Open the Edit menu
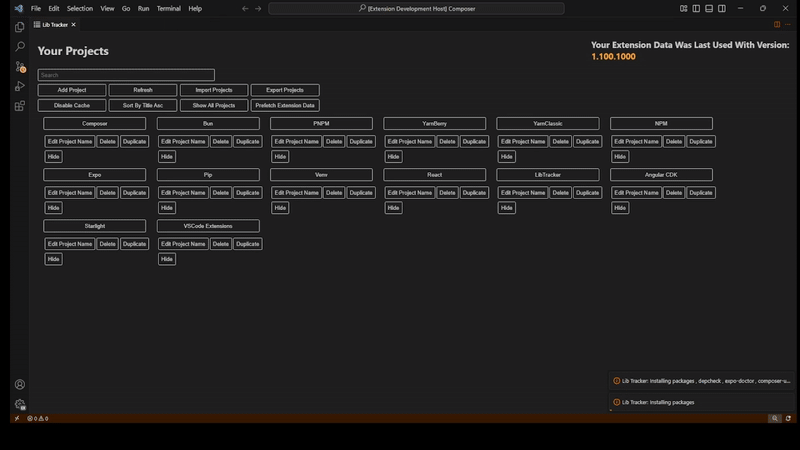This screenshot has width=800, height=450. [x=54, y=8]
